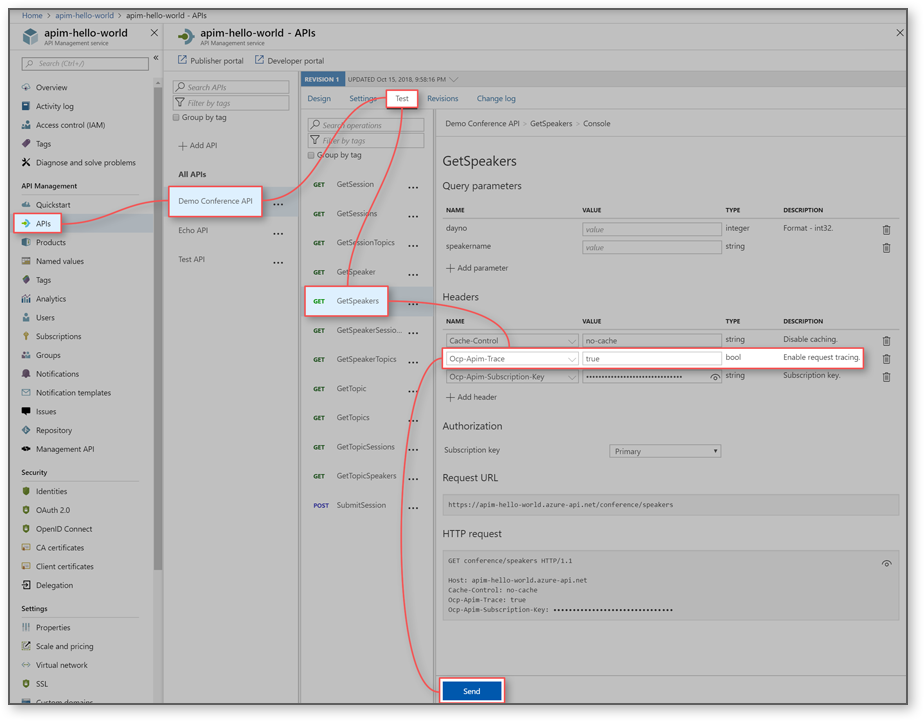Open more options for GetSession operation
This screenshot has height=721, width=924.
413,188
